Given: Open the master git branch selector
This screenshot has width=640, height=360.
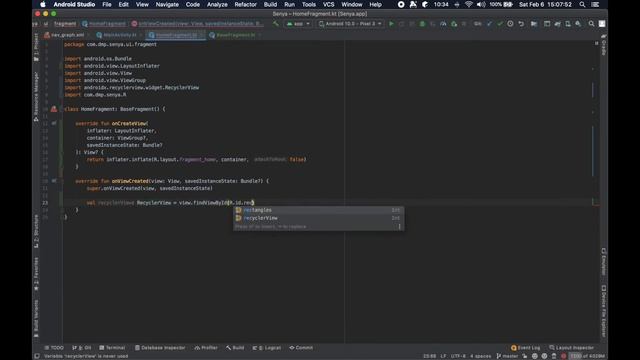Looking at the screenshot, I should click(507, 356).
